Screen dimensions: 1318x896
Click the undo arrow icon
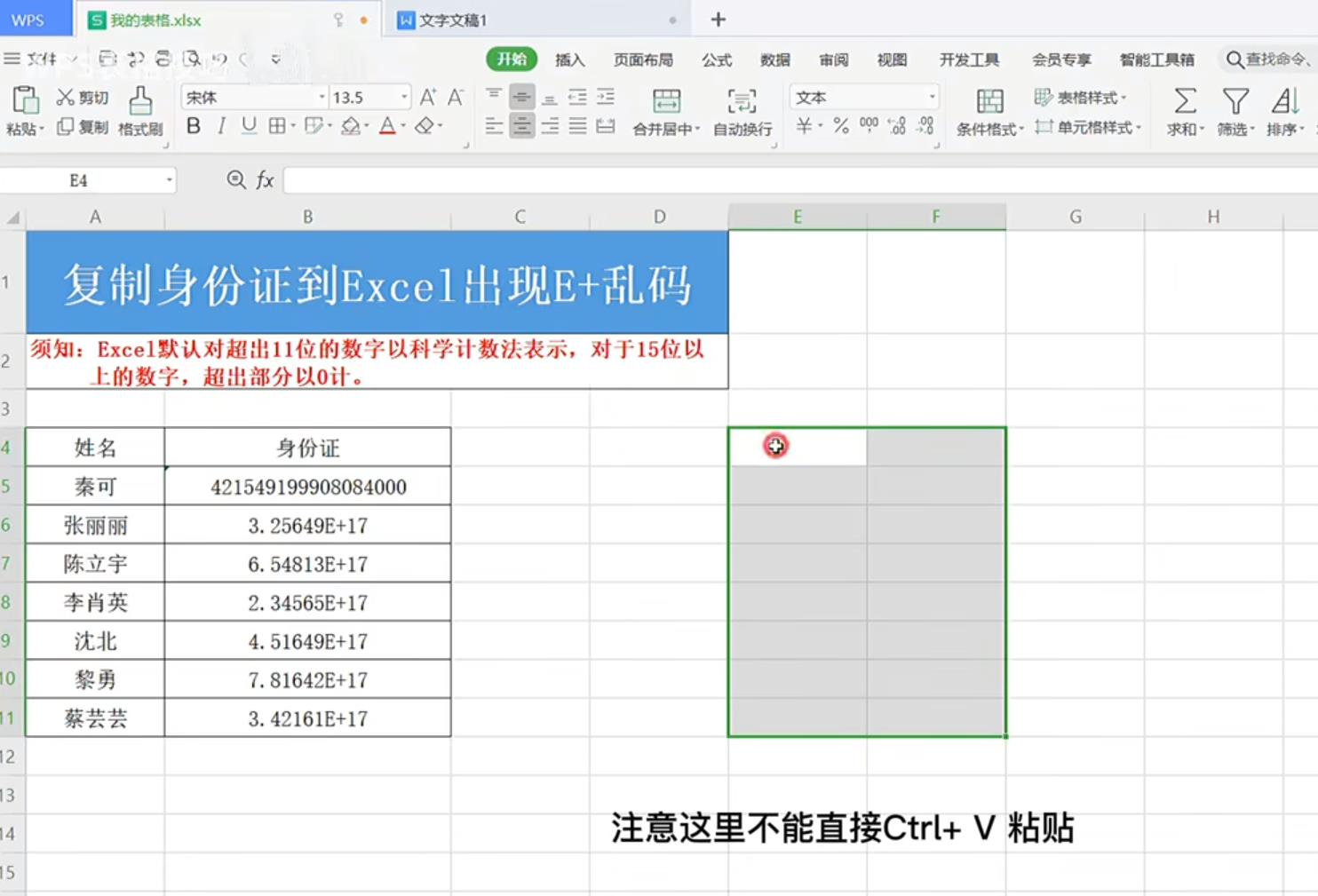pyautogui.click(x=219, y=59)
